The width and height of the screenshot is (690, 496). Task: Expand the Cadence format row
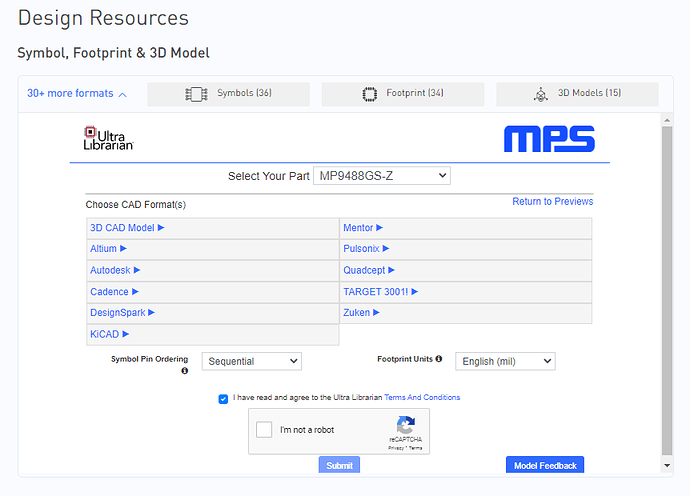tap(213, 292)
